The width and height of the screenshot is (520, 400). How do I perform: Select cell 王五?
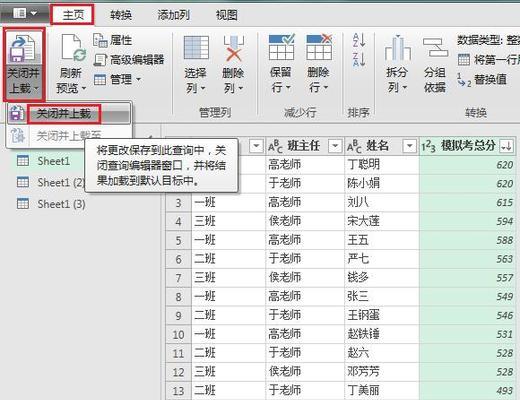point(382,240)
